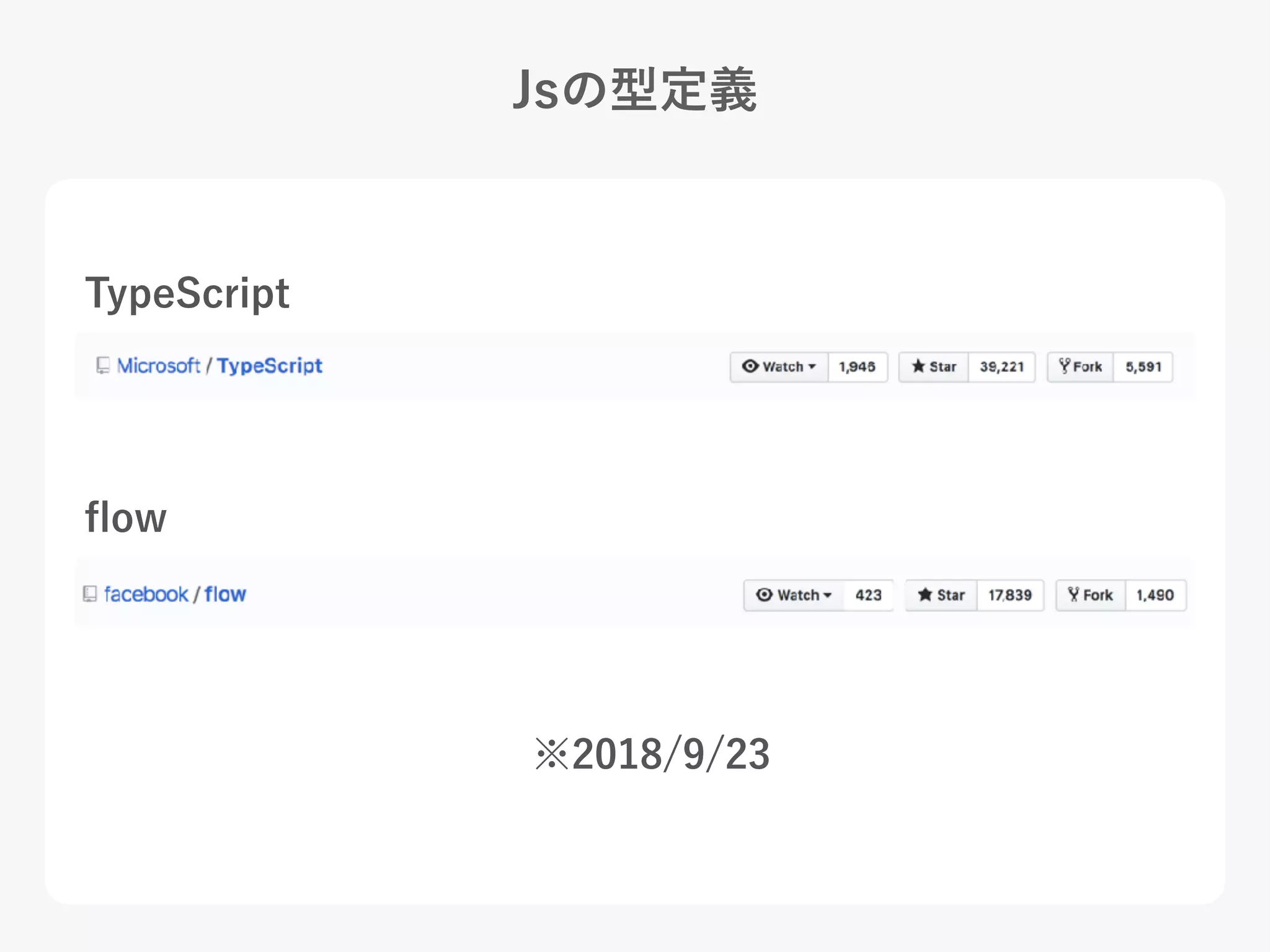Click the 5,591 forks count
The height and width of the screenshot is (952, 1270).
coord(1143,367)
